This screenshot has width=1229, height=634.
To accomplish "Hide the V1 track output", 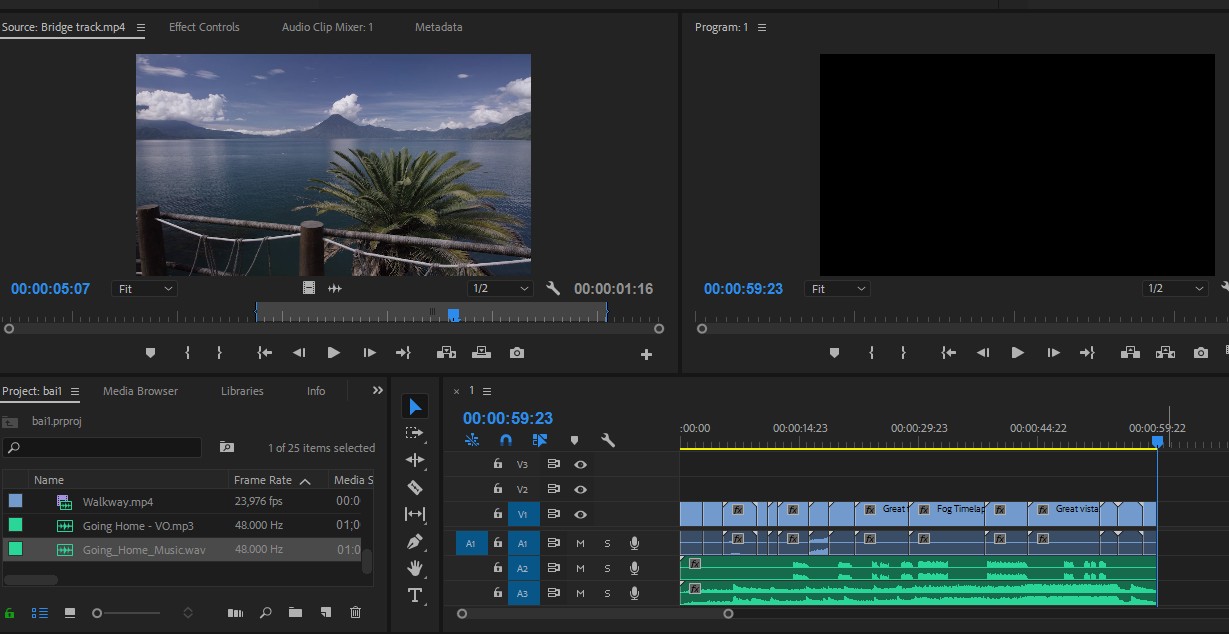I will [x=580, y=514].
